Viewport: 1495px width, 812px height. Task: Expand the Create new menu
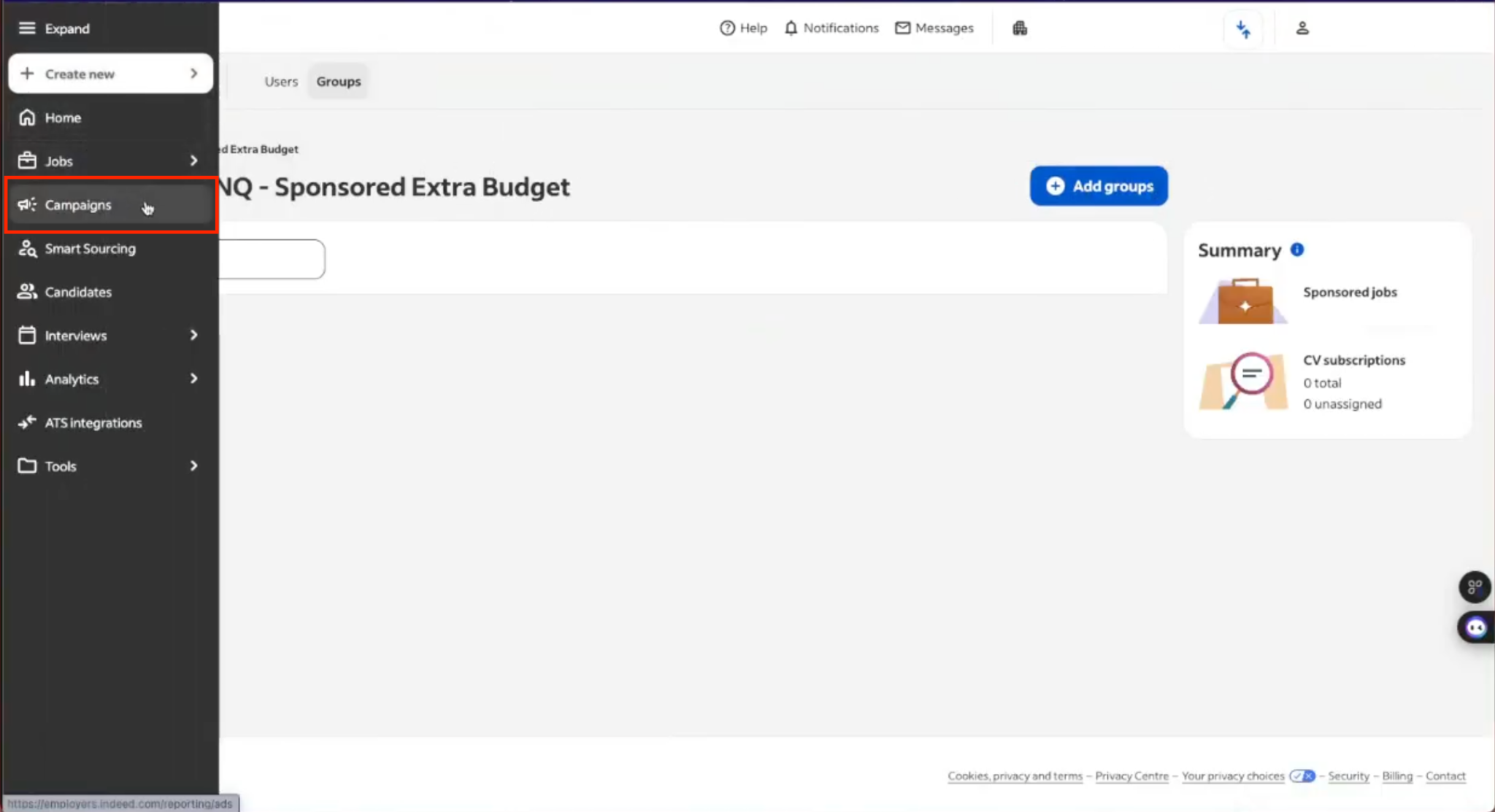111,74
